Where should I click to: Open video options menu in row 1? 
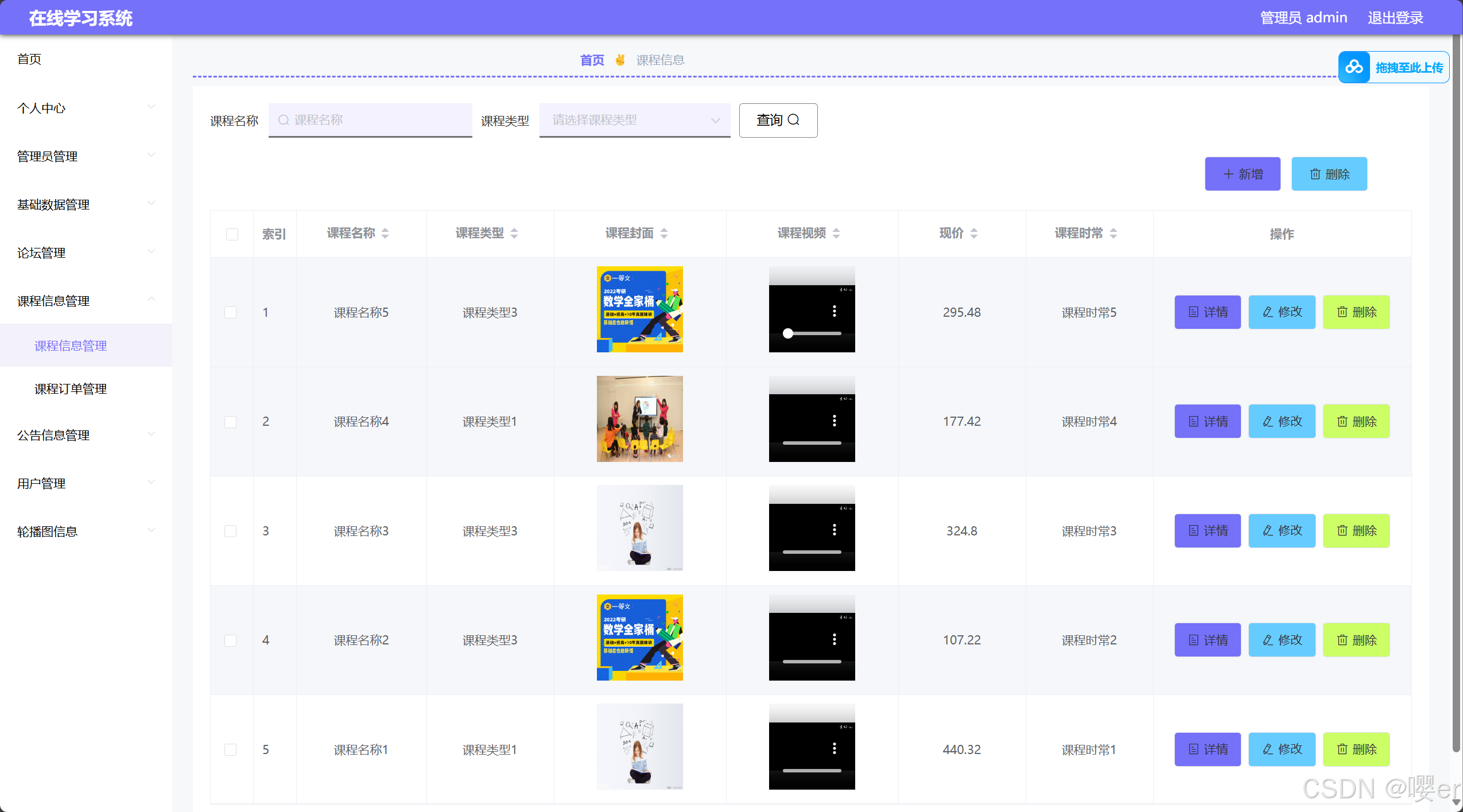point(834,311)
